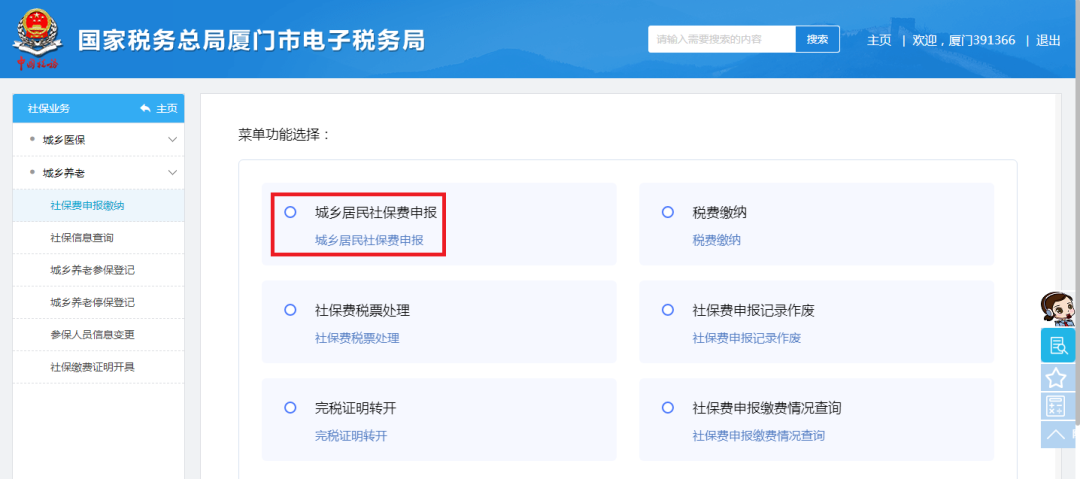Image resolution: width=1080 pixels, height=479 pixels.
Task: Select the 税费缴纳 radio circle
Action: point(667,212)
